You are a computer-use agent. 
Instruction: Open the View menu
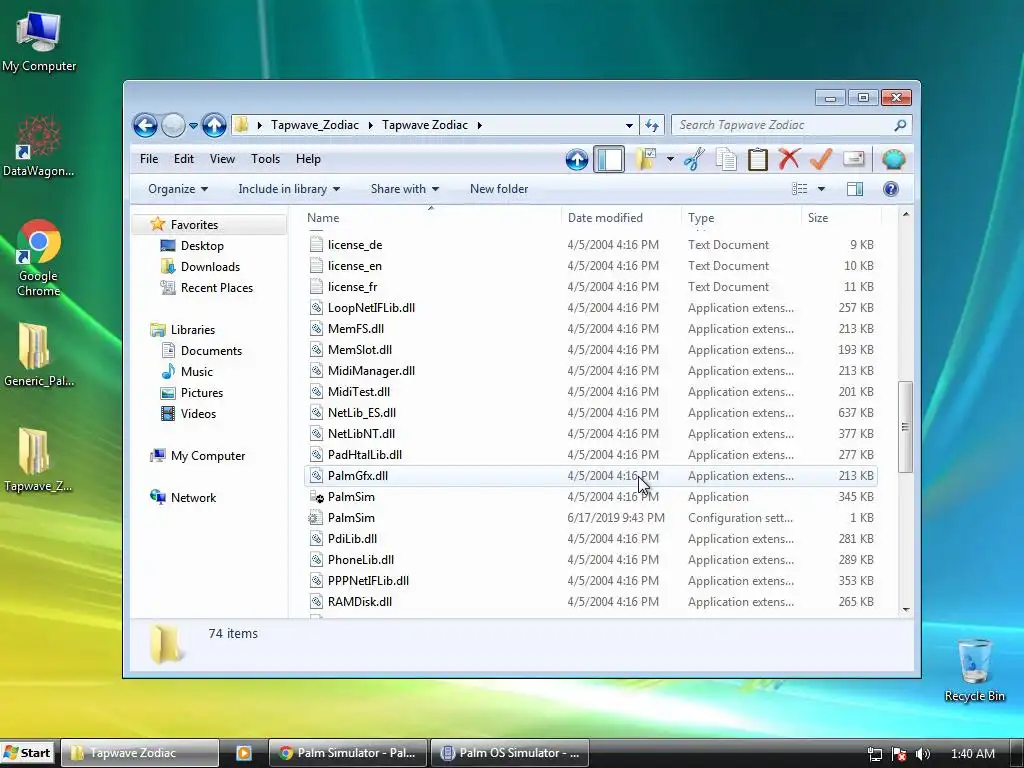coord(222,159)
